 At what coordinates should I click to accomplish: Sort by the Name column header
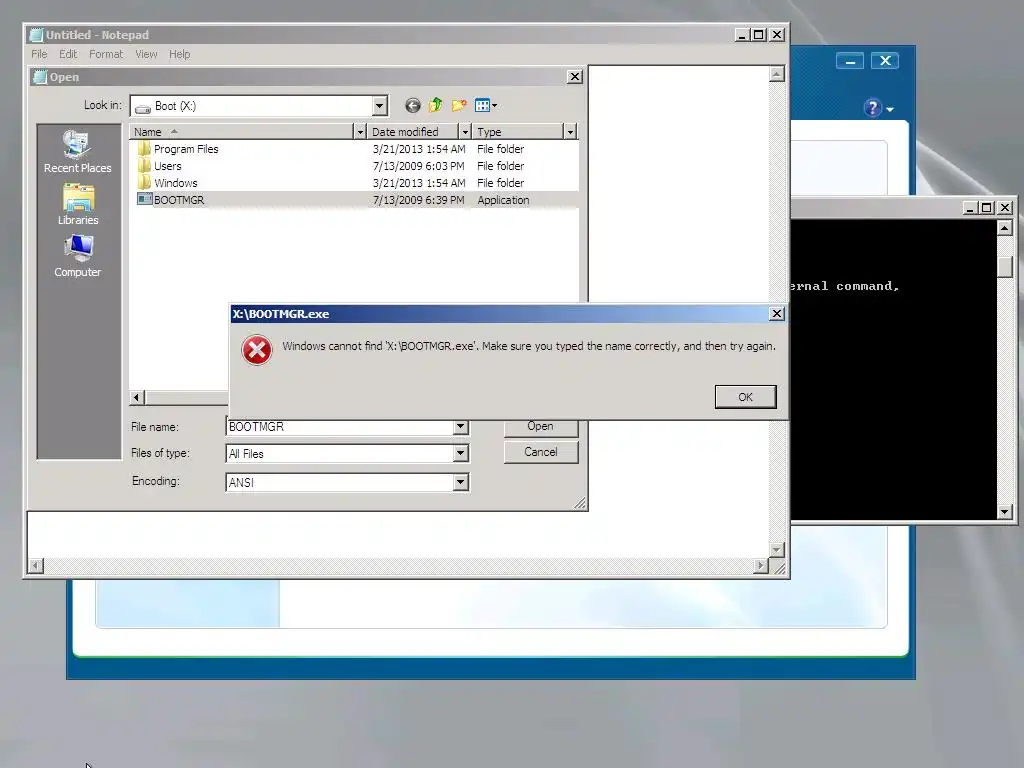pyautogui.click(x=242, y=132)
